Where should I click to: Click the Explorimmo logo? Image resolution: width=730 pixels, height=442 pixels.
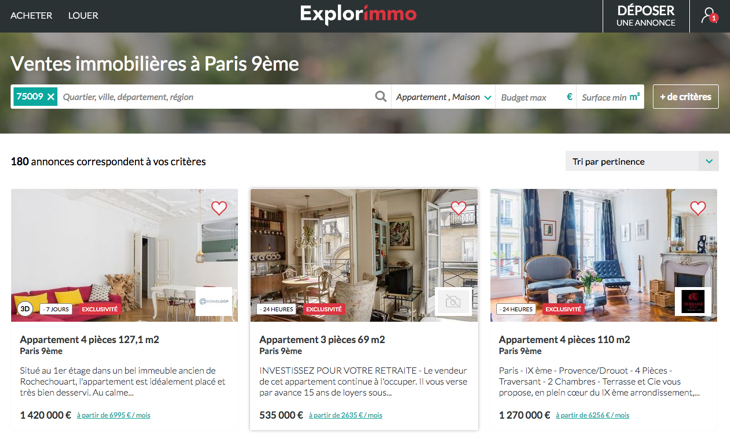358,14
